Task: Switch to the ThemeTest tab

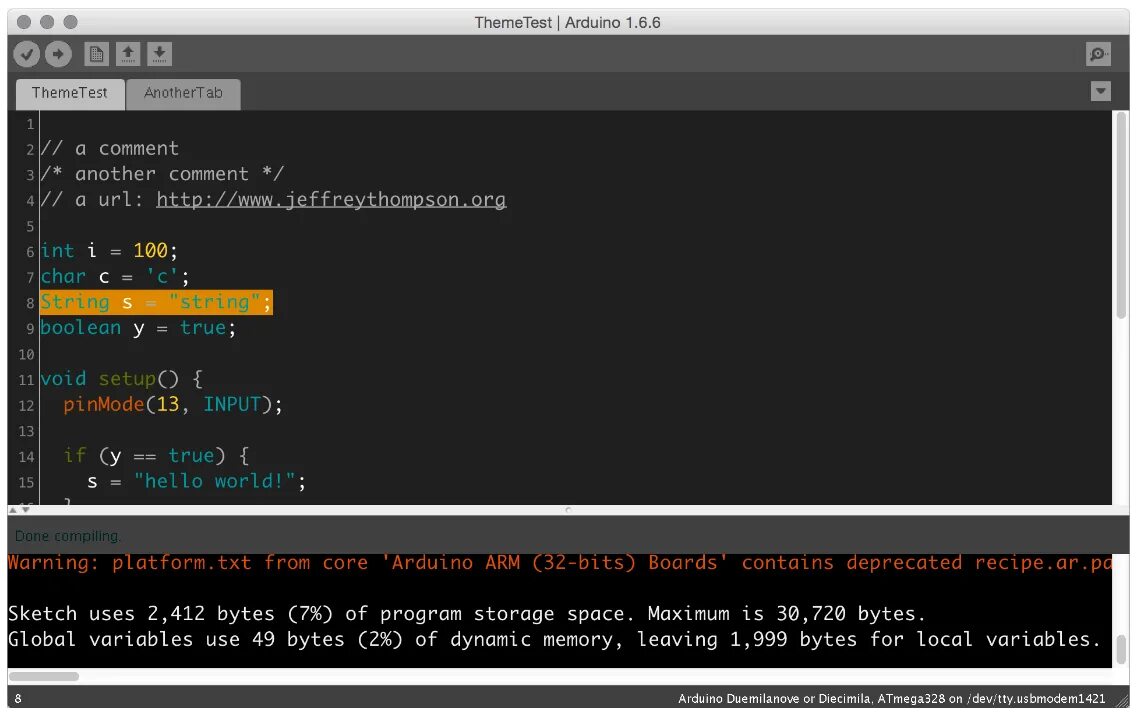Action: tap(70, 94)
